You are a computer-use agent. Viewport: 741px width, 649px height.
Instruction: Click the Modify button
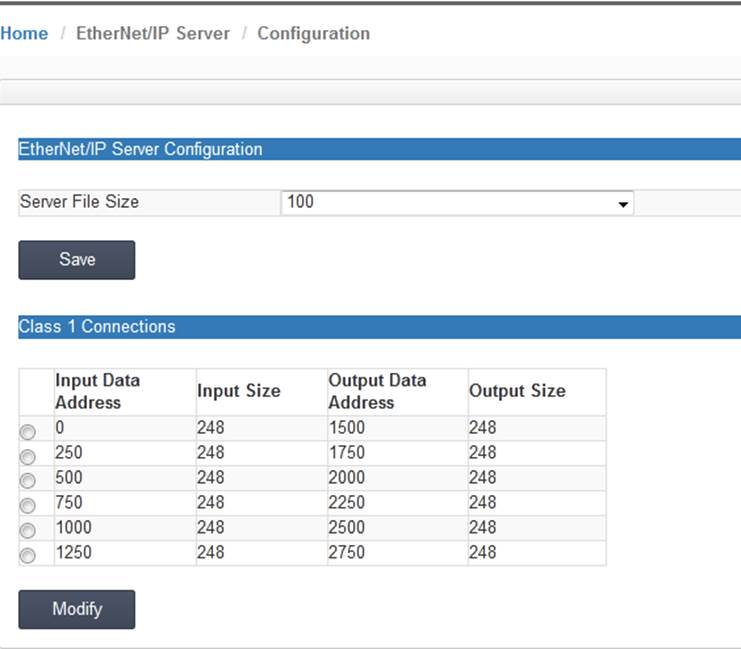click(77, 609)
